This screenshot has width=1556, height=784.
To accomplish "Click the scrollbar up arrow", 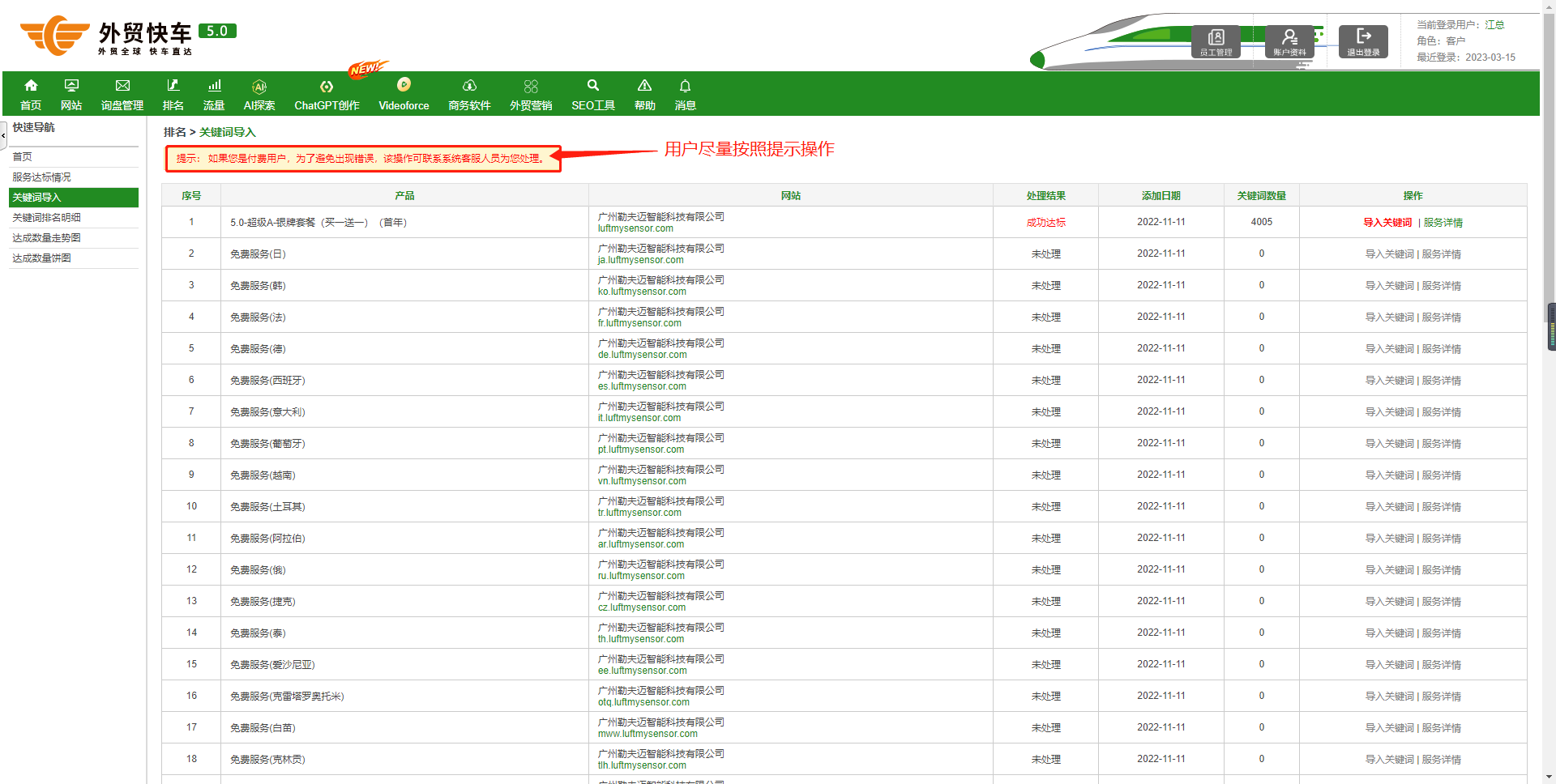I will pos(1550,6).
